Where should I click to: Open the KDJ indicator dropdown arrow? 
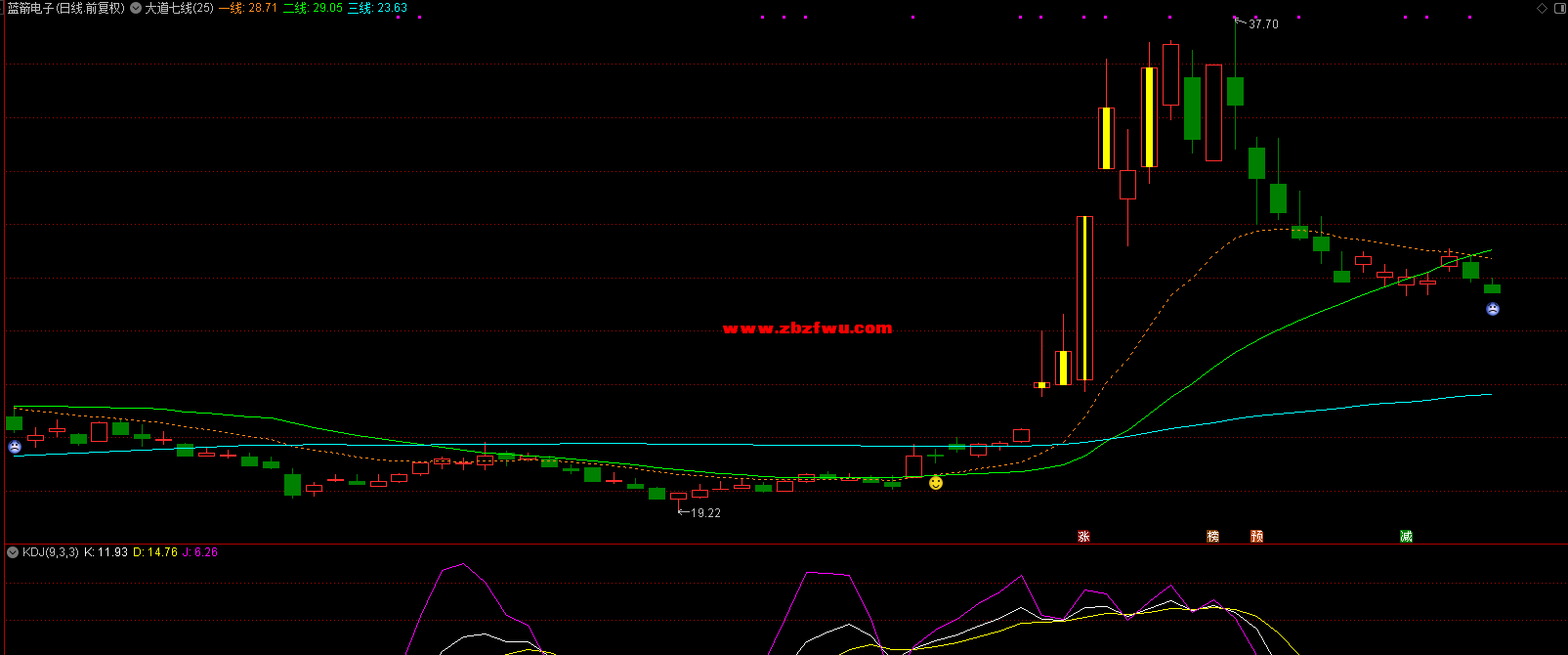(x=13, y=552)
